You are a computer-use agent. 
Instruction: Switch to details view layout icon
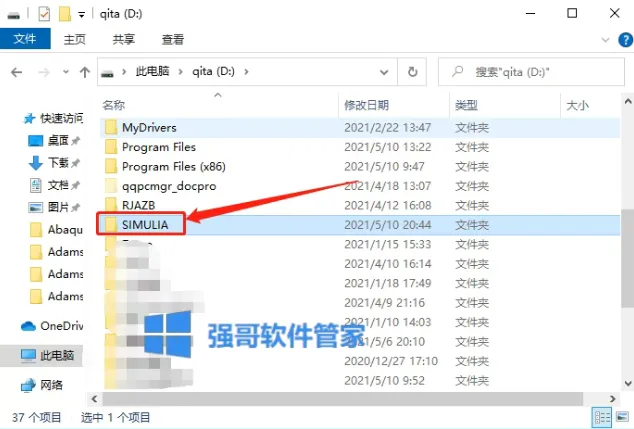[x=602, y=418]
